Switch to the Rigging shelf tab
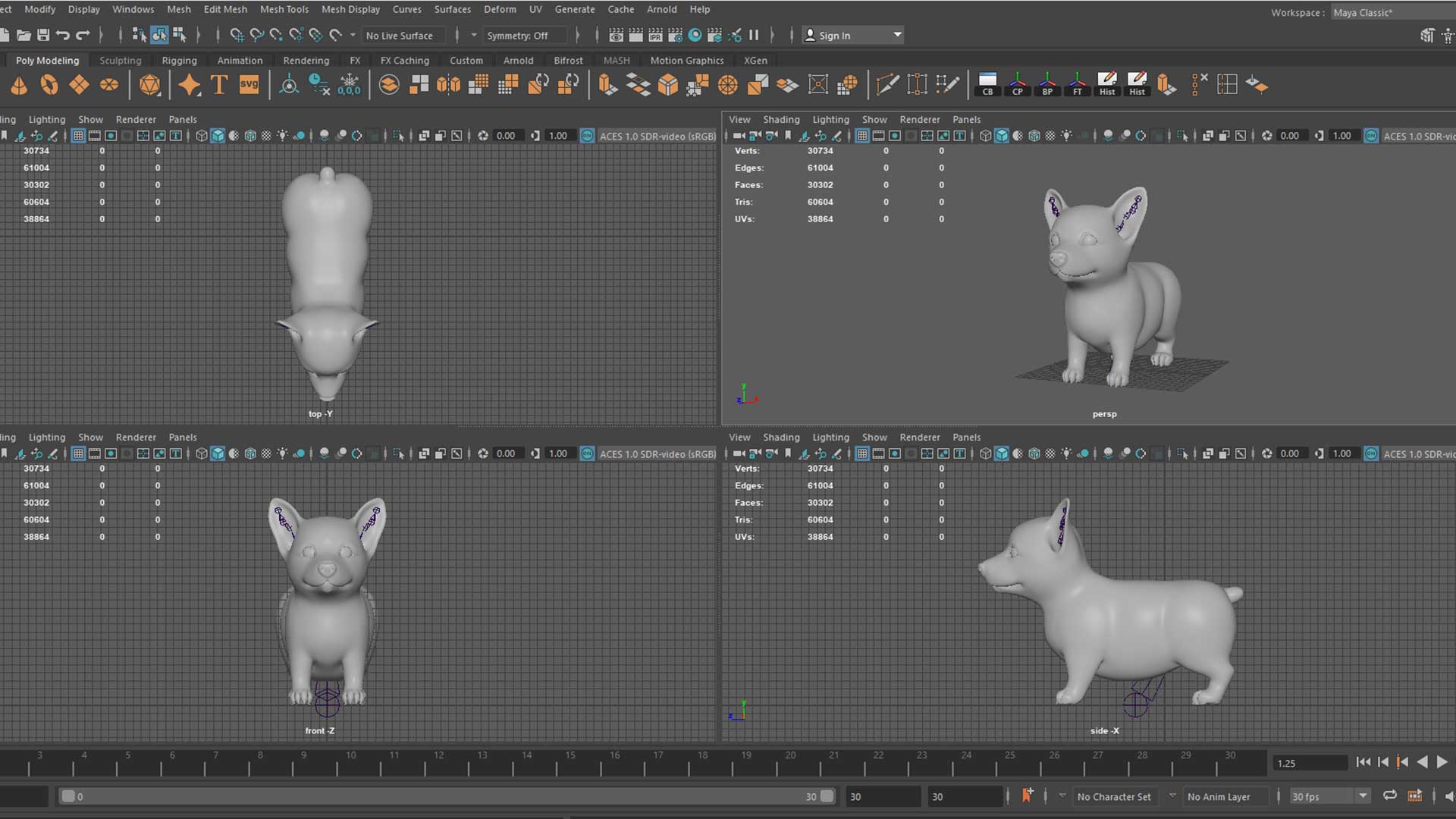The width and height of the screenshot is (1456, 819). 179,61
